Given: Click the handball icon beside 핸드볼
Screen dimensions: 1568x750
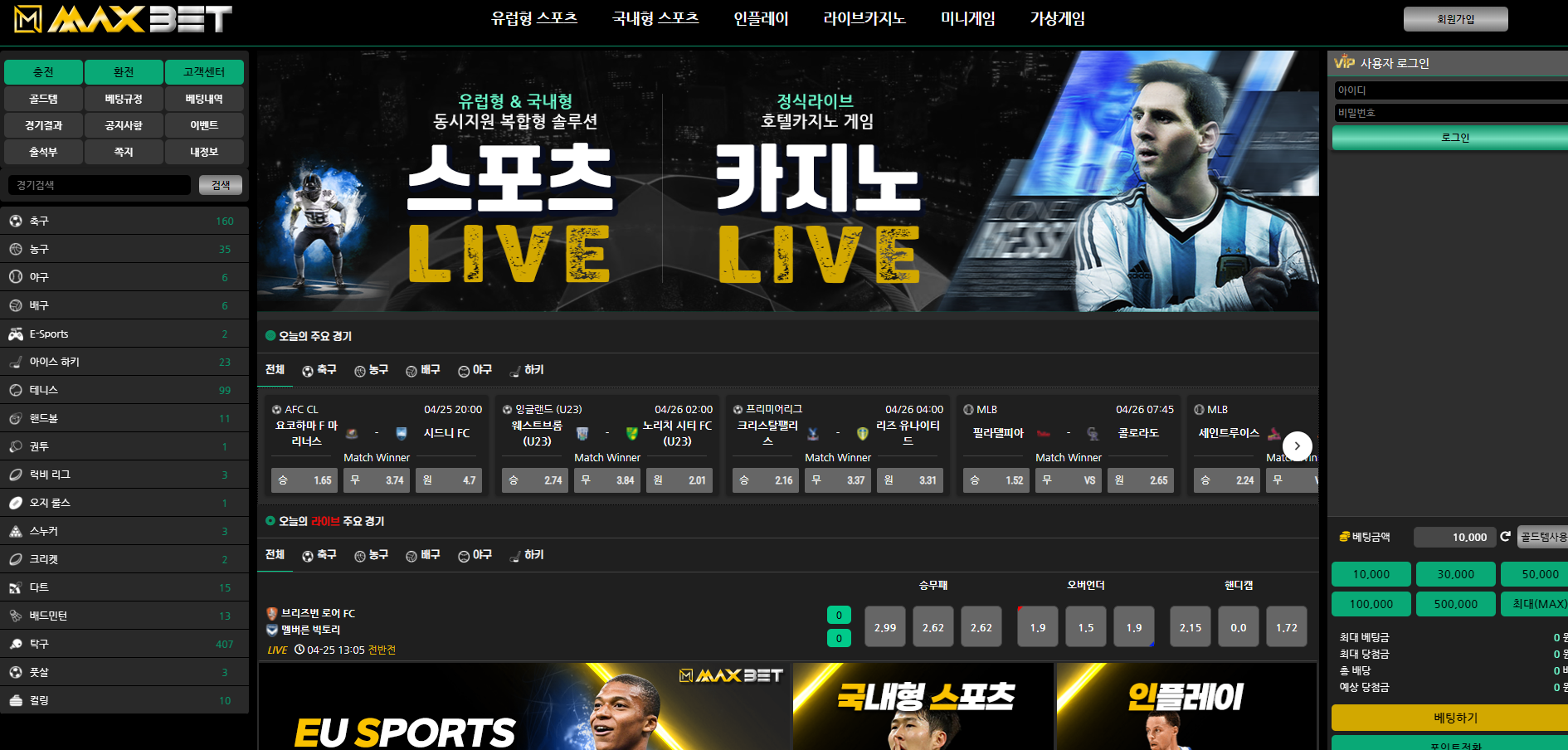Looking at the screenshot, I should (x=16, y=418).
